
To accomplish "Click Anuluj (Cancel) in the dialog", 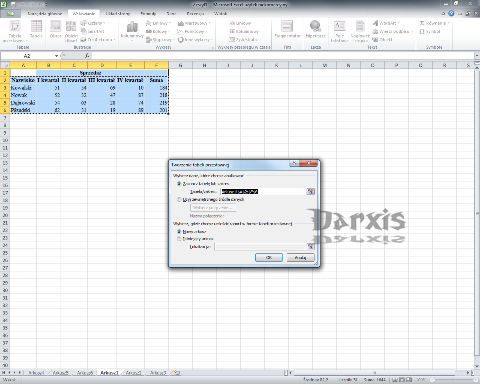I will pyautogui.click(x=300, y=257).
